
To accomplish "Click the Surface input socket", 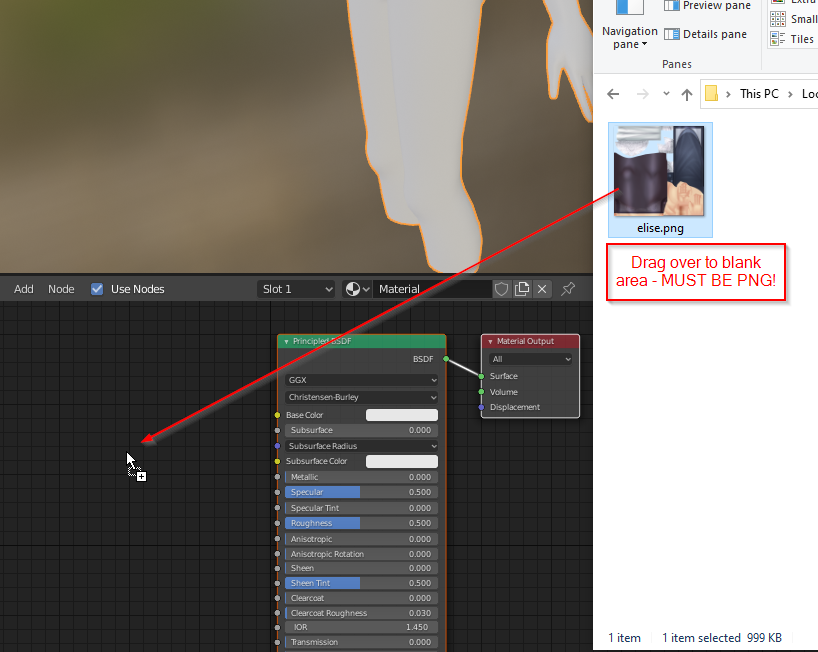I will tap(482, 376).
